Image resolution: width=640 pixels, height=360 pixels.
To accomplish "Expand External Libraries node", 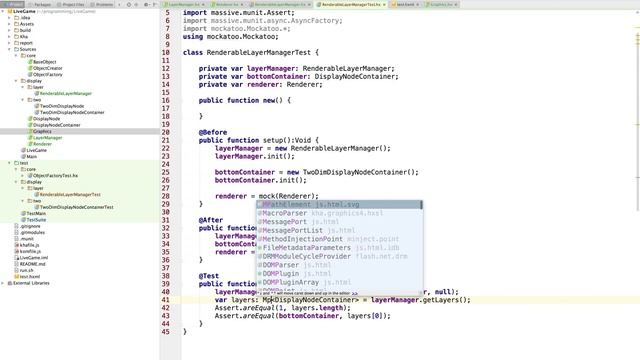I will click(x=3, y=283).
